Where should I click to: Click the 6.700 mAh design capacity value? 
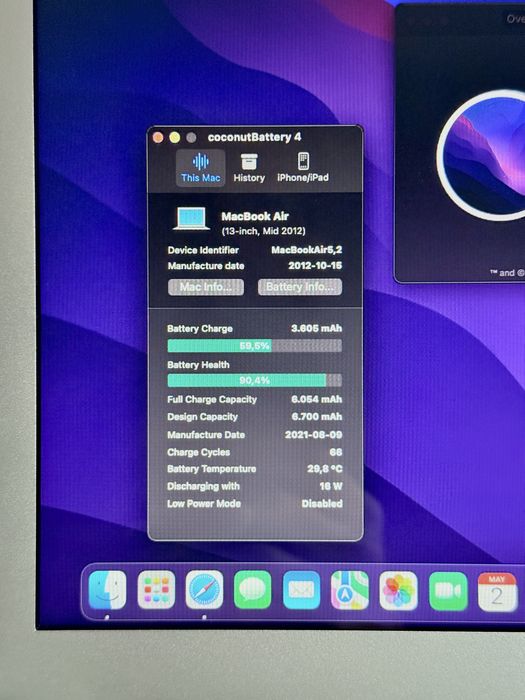[317, 417]
